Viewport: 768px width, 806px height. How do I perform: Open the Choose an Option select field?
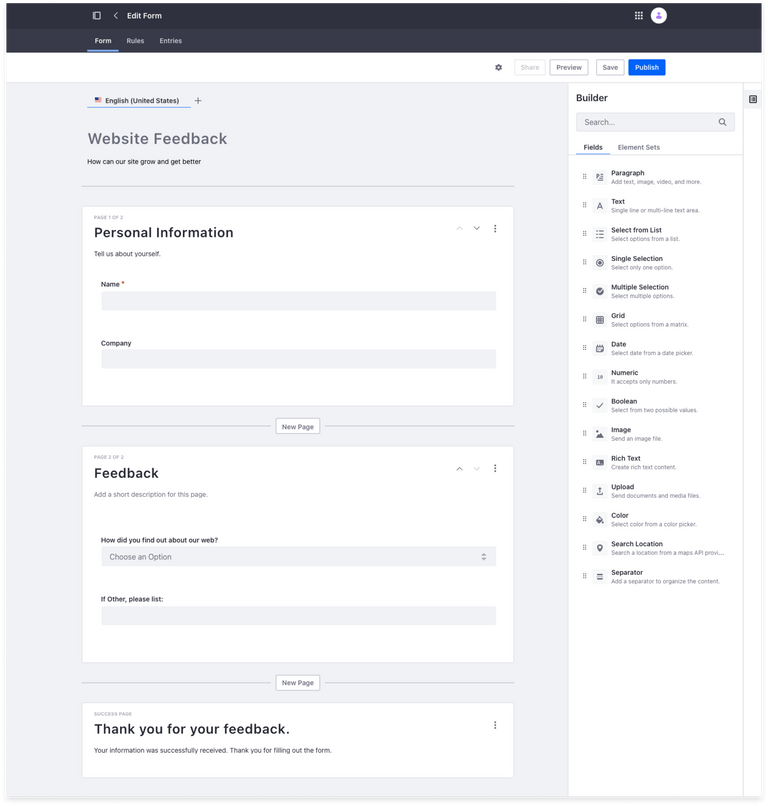coord(298,555)
